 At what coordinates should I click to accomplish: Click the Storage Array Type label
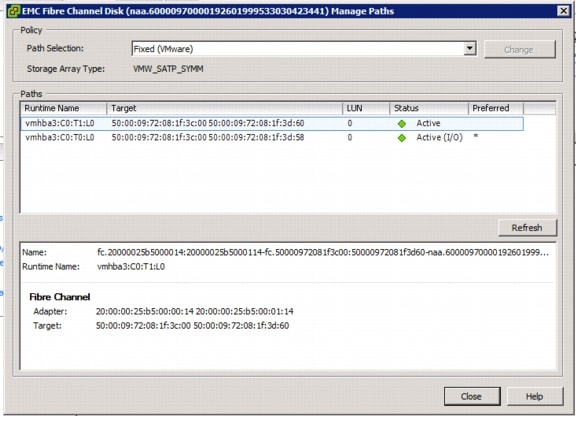(x=66, y=69)
